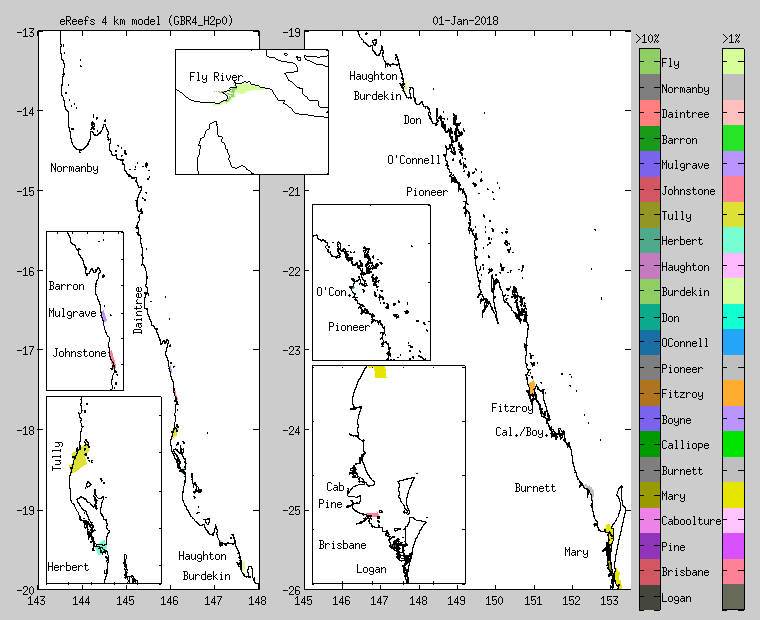Click the Barron >1% green swatch
The width and height of the screenshot is (760, 620).
pyautogui.click(x=733, y=140)
